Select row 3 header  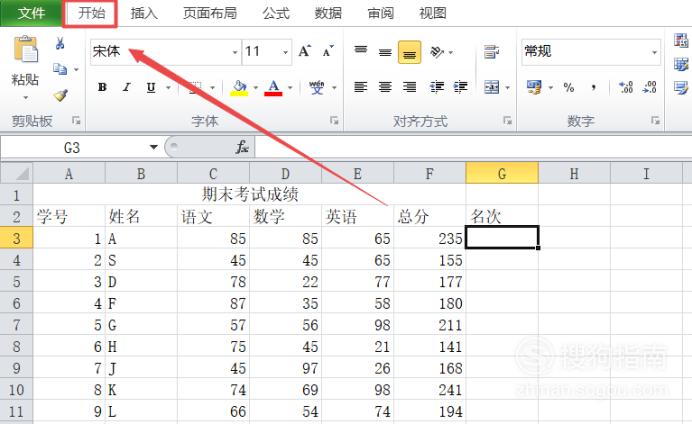[x=16, y=238]
